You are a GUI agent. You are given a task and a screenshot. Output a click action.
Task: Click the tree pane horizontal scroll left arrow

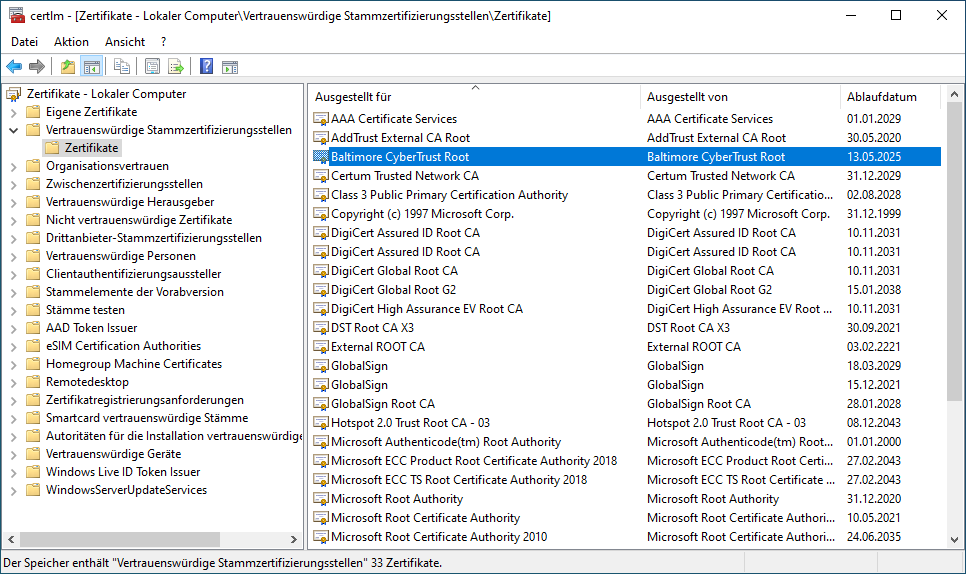point(11,540)
